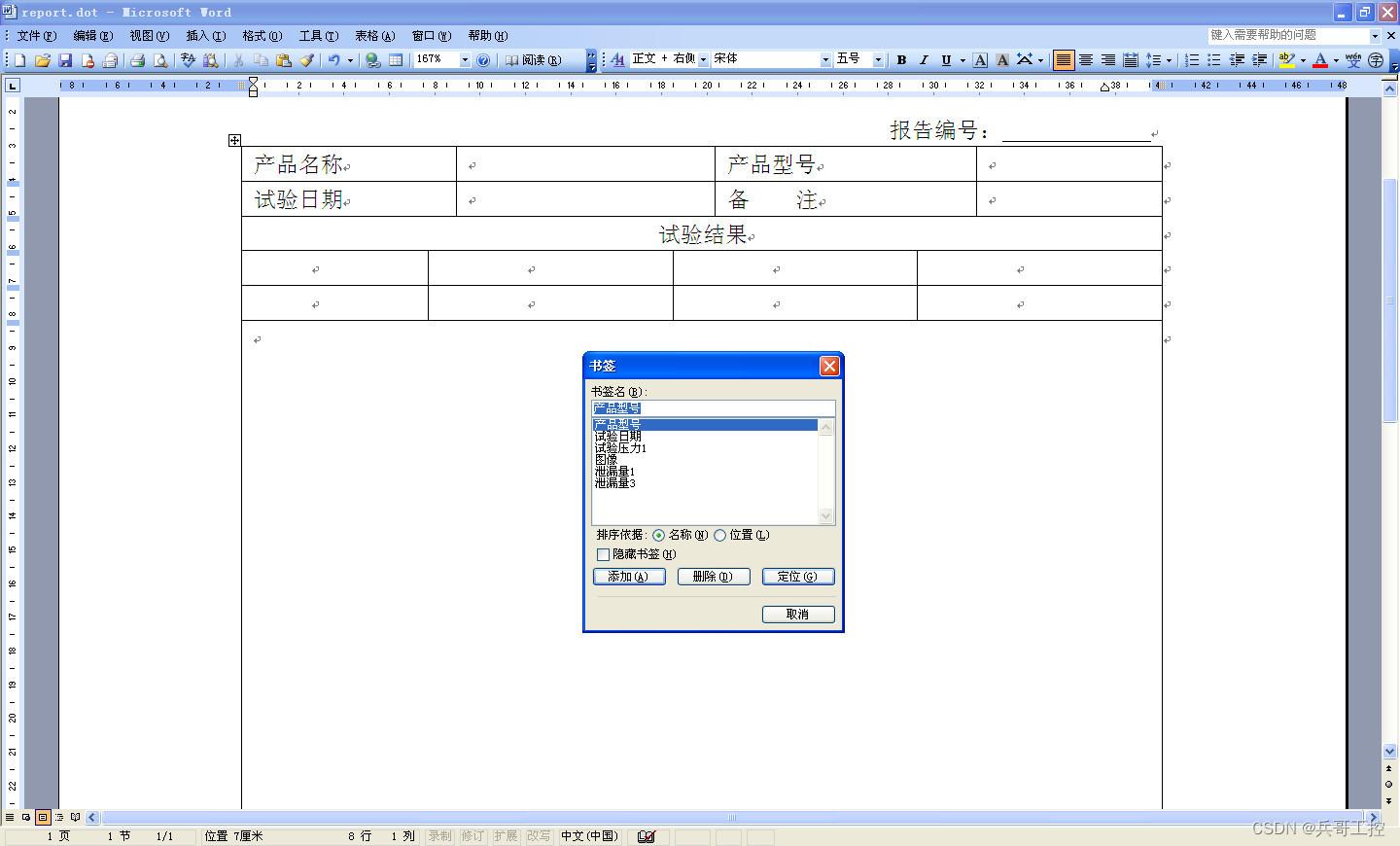Image resolution: width=1400 pixels, height=846 pixels.
Task: Enable the 隐藏书签 checkbox
Action: pyautogui.click(x=604, y=555)
